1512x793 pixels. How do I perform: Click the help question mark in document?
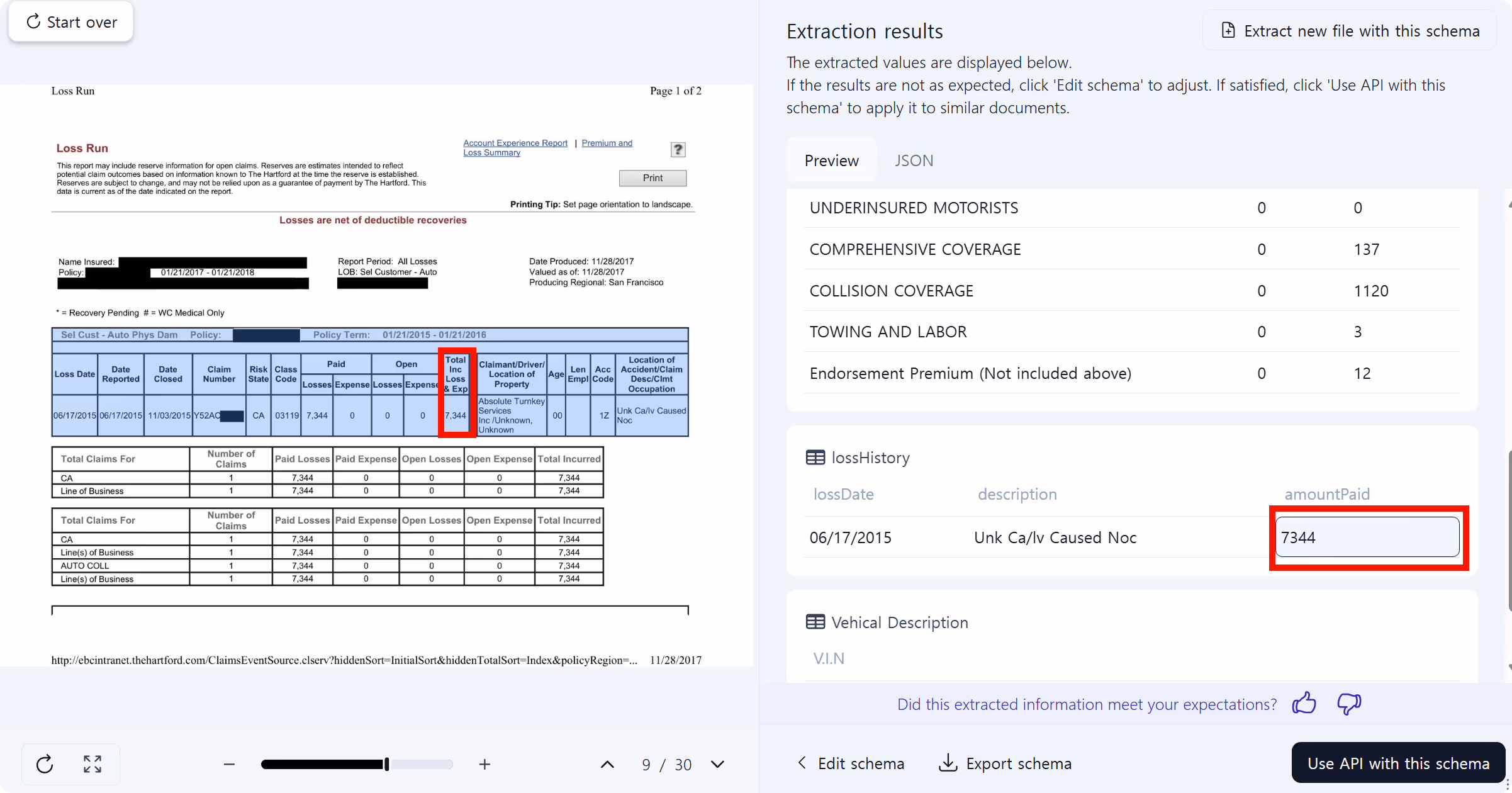(678, 149)
